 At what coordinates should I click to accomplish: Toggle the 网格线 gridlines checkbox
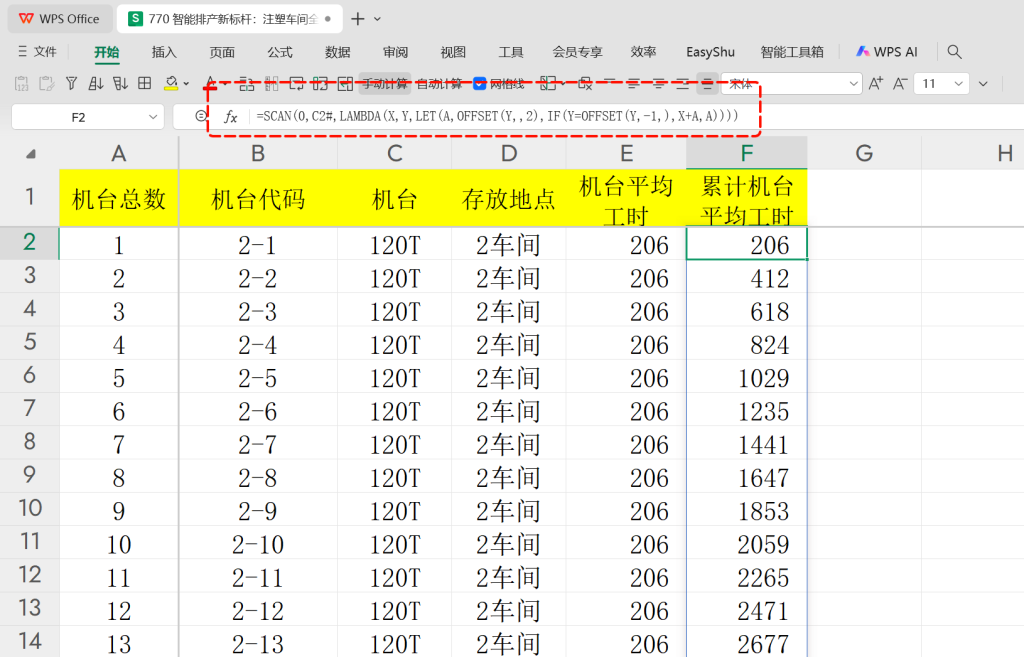(x=479, y=84)
